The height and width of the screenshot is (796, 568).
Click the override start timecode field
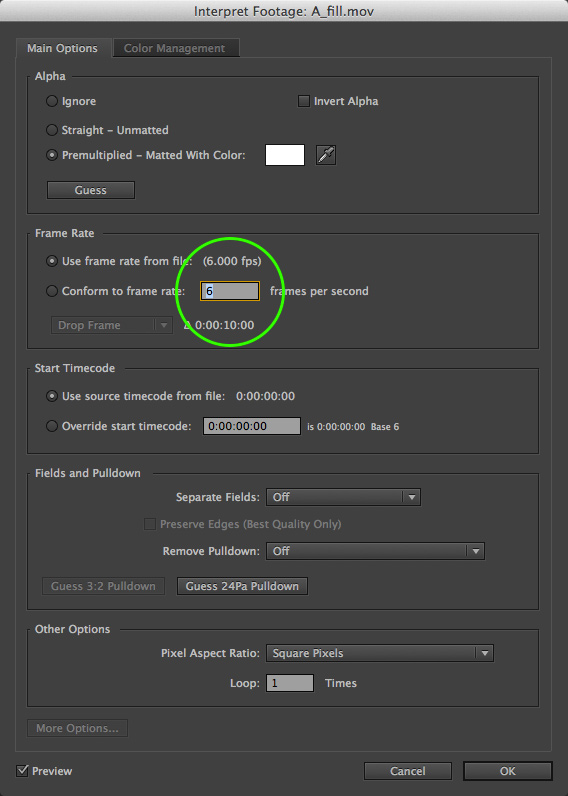click(x=252, y=426)
